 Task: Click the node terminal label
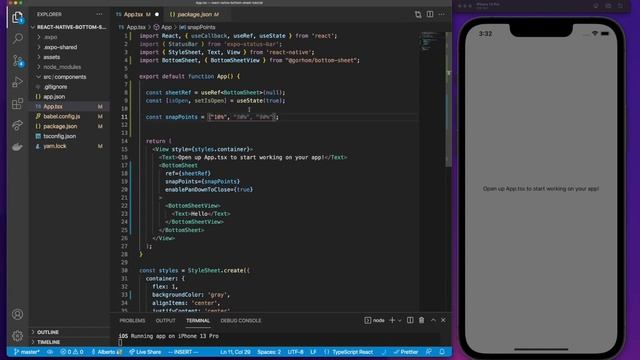[375, 320]
